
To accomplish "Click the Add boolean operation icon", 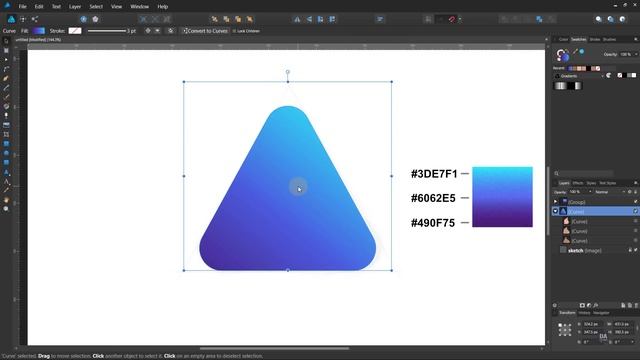I will (504, 19).
